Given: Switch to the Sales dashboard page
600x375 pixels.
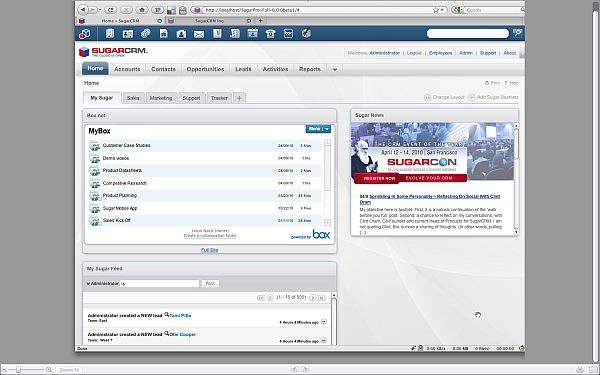Looking at the screenshot, I should coord(133,98).
